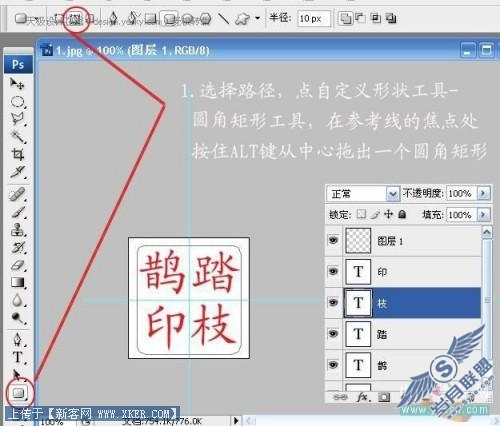Select the Gradient tool

click(18, 283)
